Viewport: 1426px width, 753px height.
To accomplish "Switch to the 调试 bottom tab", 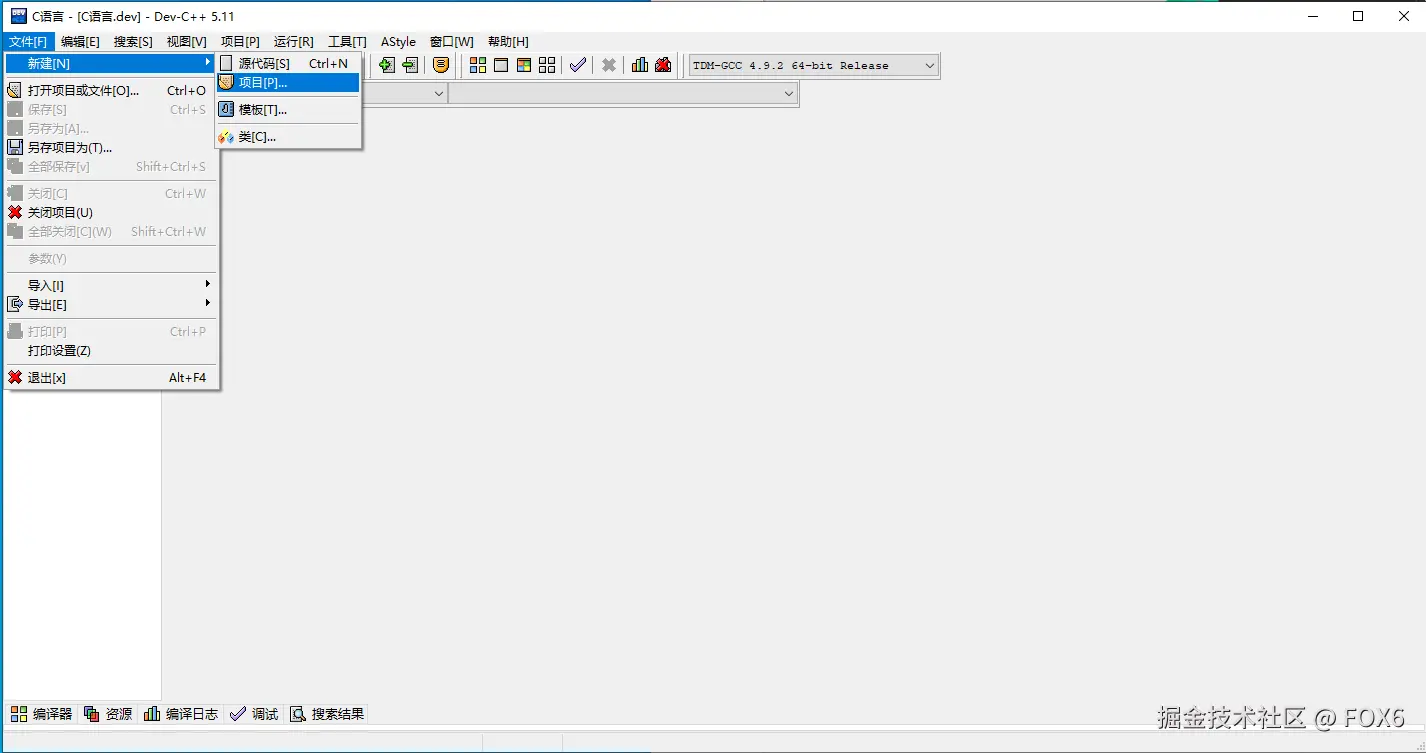I will 254,714.
